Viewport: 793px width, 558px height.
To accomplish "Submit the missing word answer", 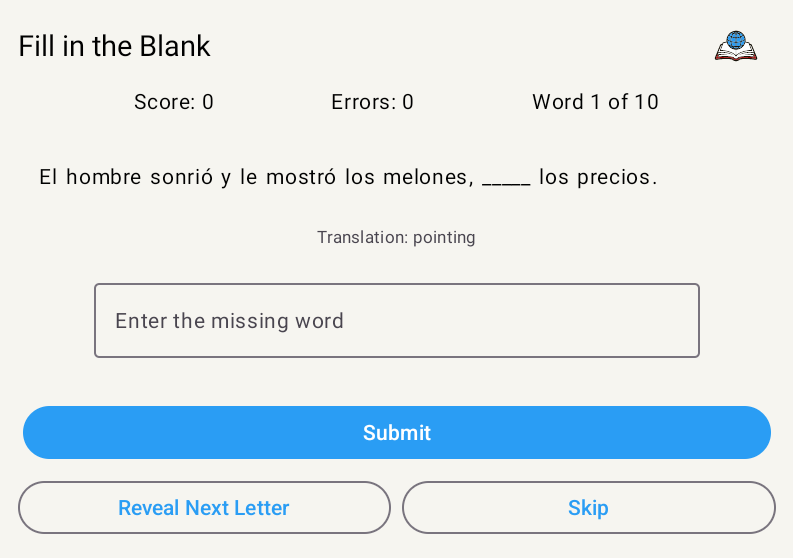I will 396,433.
